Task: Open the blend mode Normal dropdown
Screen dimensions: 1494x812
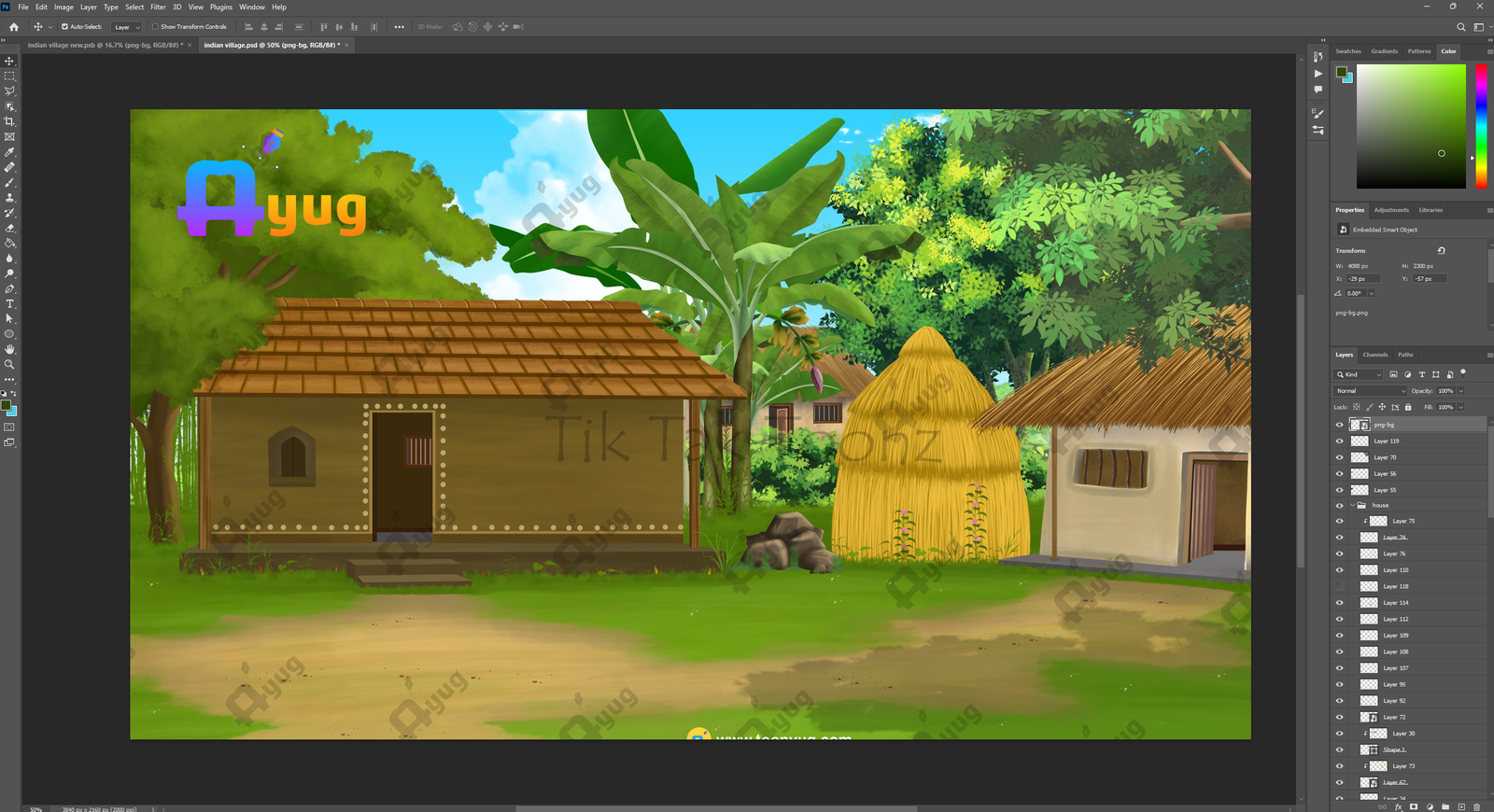Action: (x=1370, y=391)
